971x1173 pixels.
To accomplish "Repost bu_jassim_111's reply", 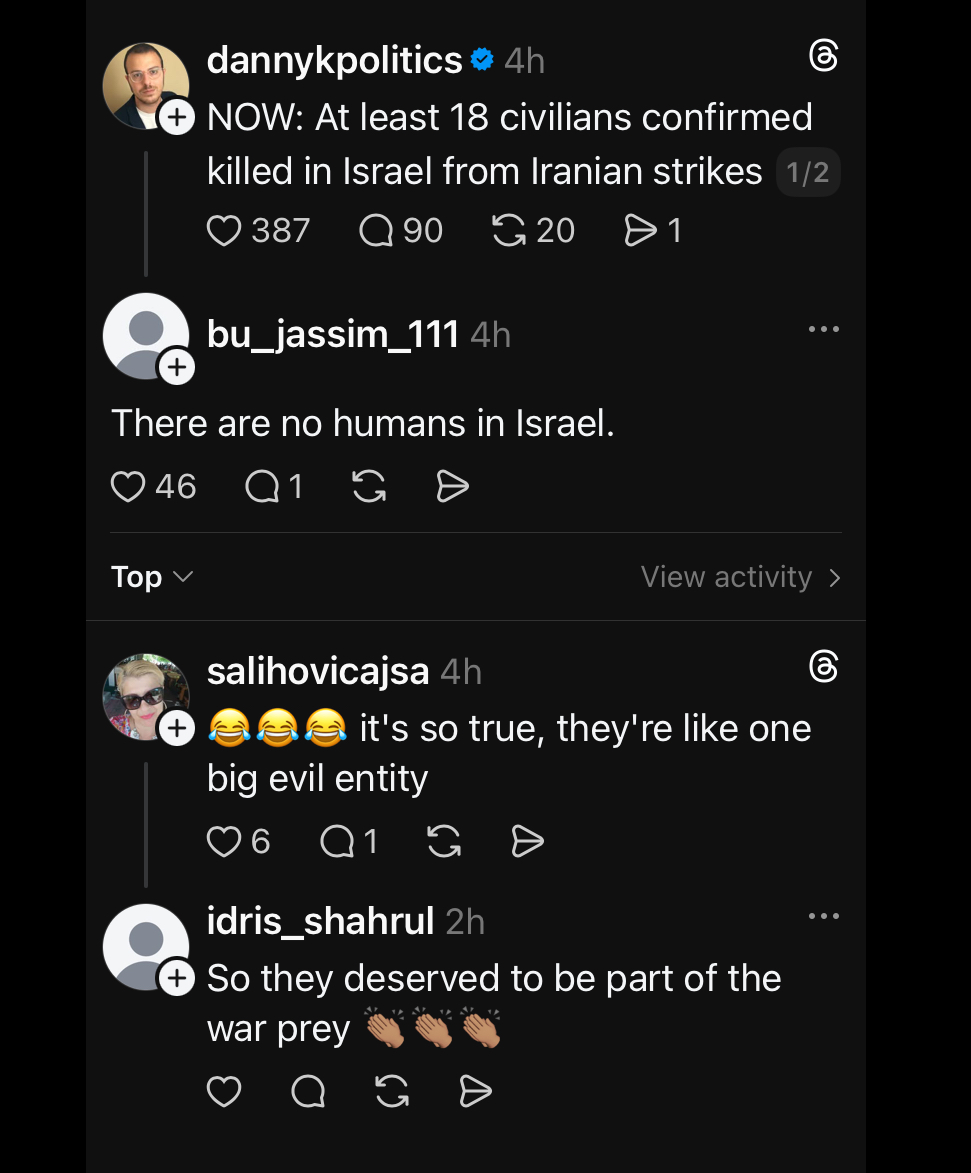I will (x=369, y=487).
